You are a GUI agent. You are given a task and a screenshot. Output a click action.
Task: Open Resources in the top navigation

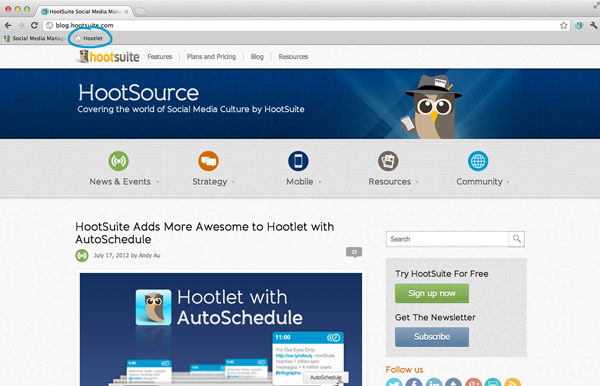click(293, 57)
